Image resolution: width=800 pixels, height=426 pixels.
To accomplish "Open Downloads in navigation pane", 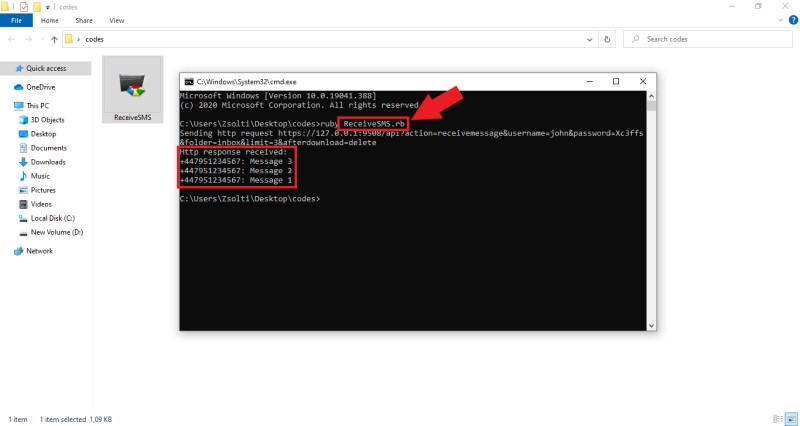I will (48, 162).
